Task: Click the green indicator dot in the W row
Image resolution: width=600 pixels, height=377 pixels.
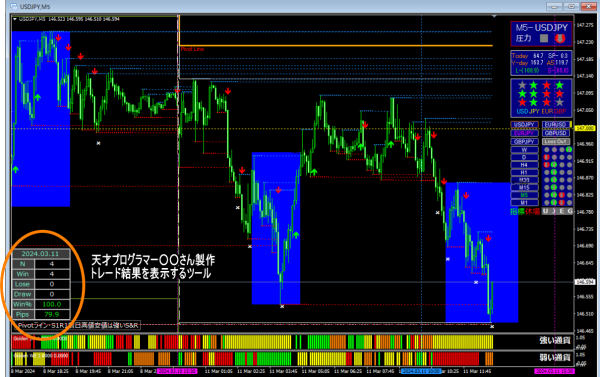Action: pos(569,150)
